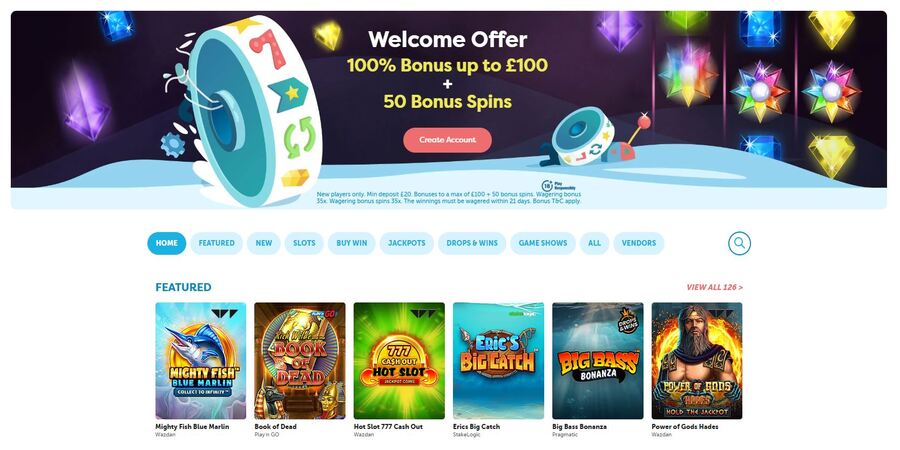Show the DROPS & WINS games
Viewport: 900px width, 450px height.
pyautogui.click(x=472, y=243)
